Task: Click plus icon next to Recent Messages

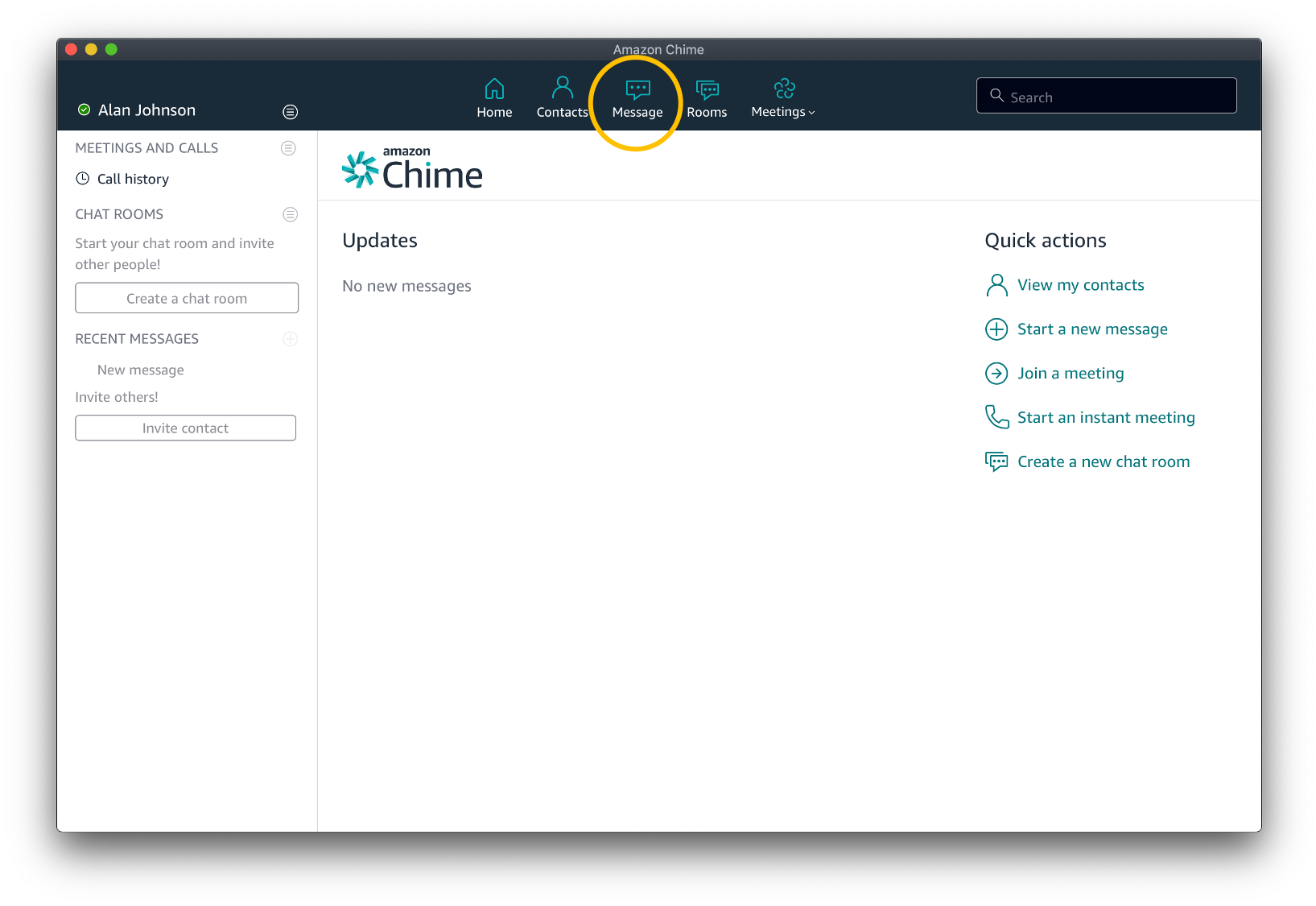Action: [x=291, y=339]
